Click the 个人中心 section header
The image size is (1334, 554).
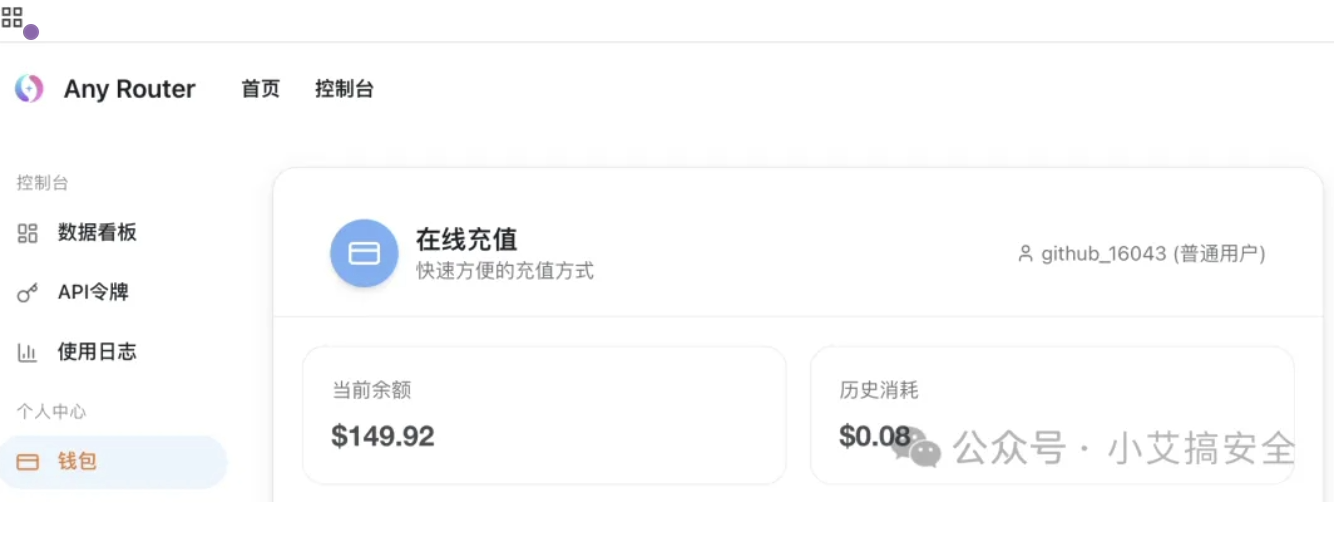[x=51, y=411]
